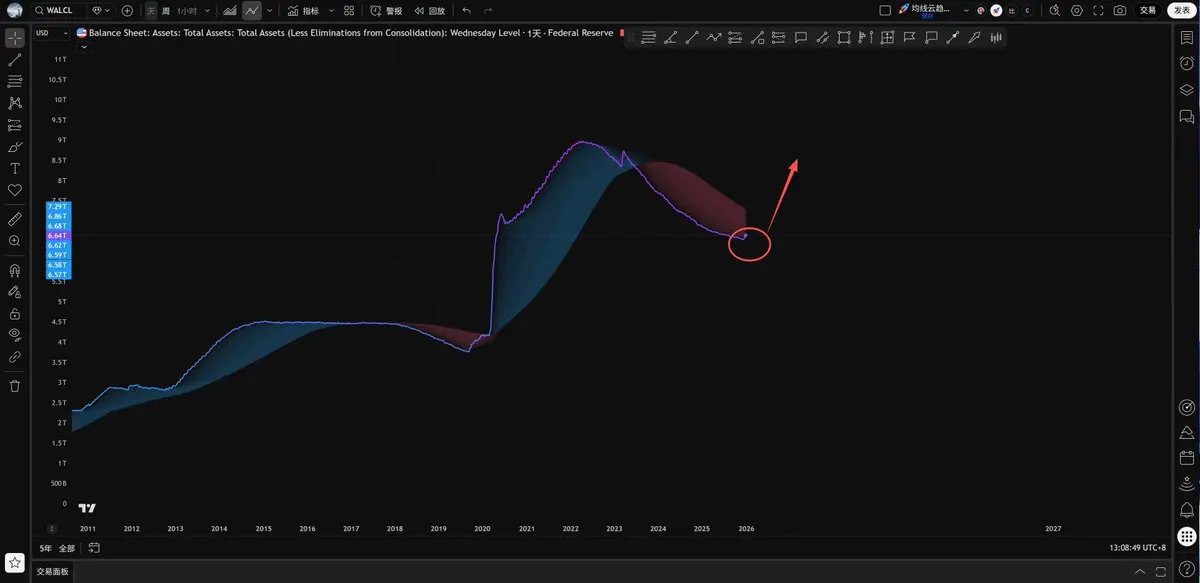Select the bars pattern favorite tool
The image size is (1200, 583).
(x=996, y=38)
